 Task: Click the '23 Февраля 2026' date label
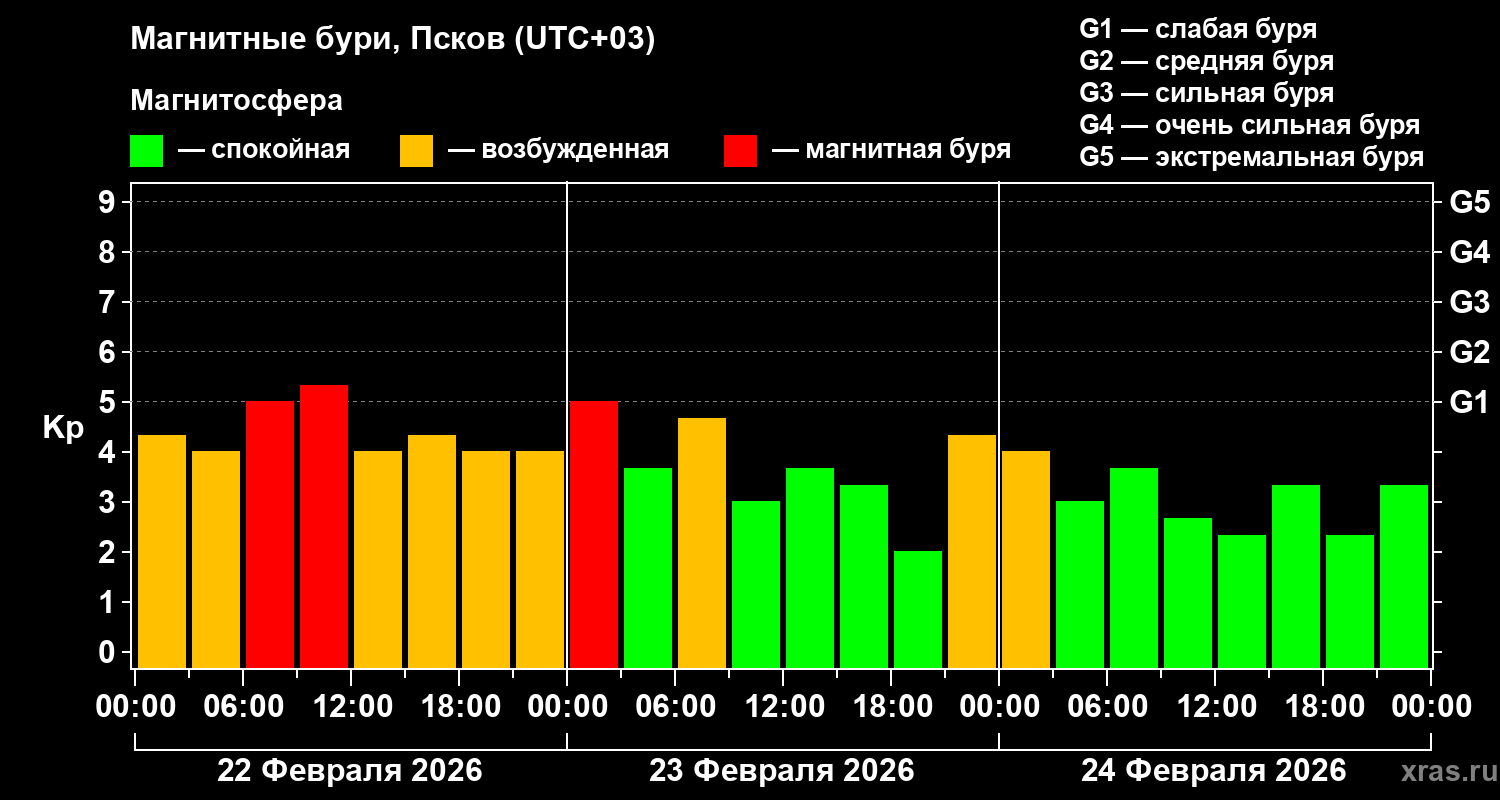pyautogui.click(x=782, y=771)
